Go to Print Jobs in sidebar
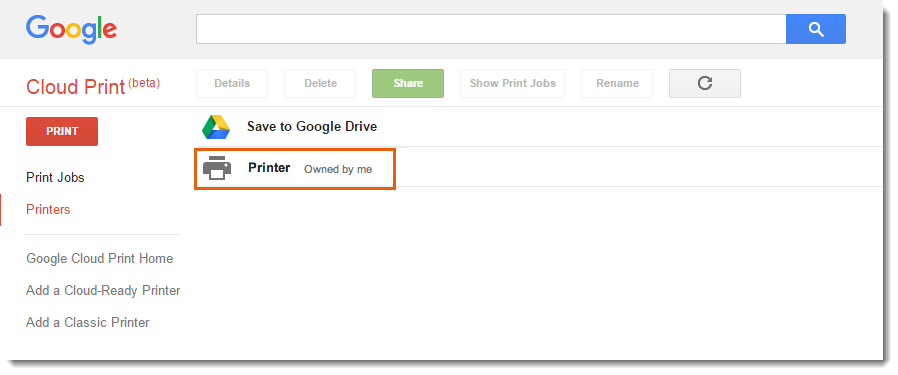Image resolution: width=898 pixels, height=375 pixels. pyautogui.click(x=55, y=177)
